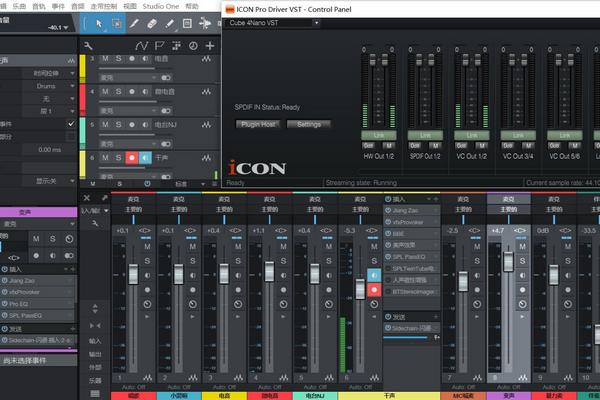Screen dimensions: 600x400
Task: Select the Paint pencil tool
Action: point(169,24)
